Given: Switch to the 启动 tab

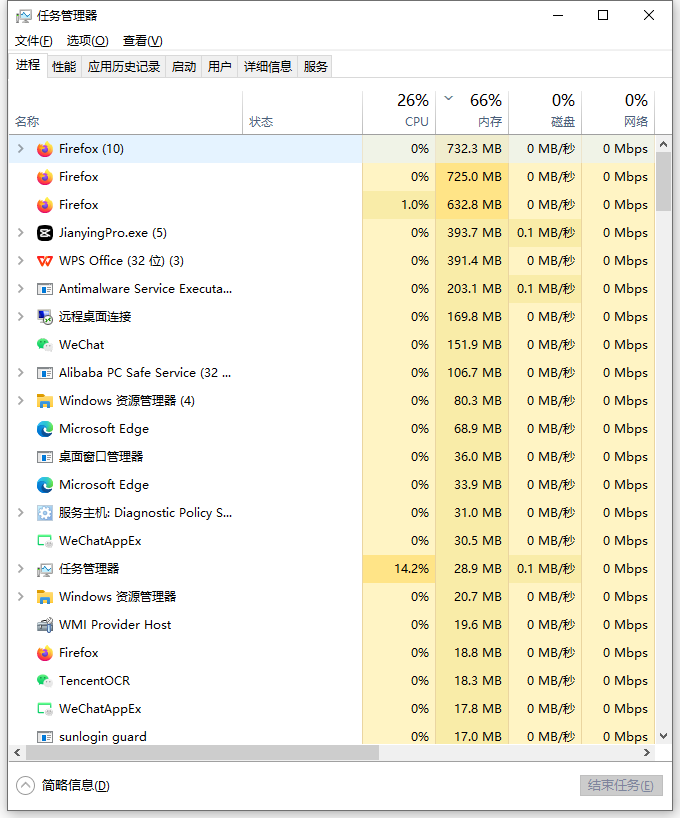Looking at the screenshot, I should (x=184, y=67).
